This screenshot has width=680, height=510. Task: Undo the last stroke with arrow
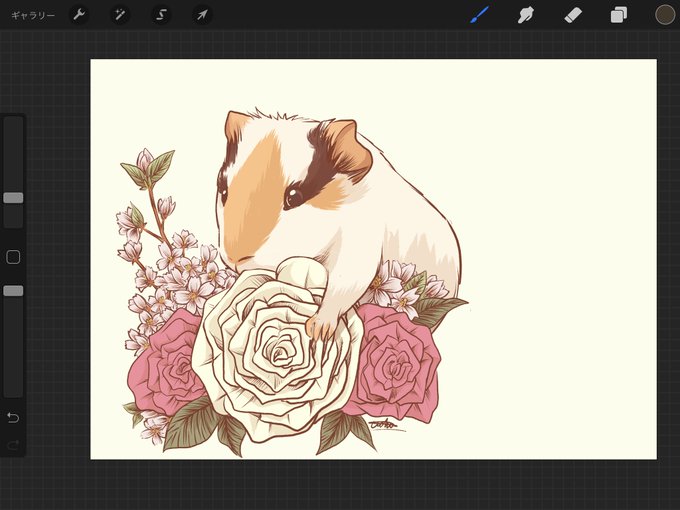click(13, 418)
